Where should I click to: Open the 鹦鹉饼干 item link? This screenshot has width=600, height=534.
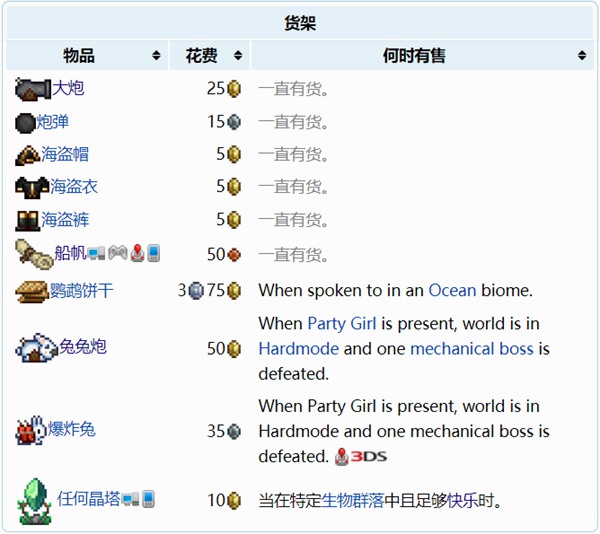(82, 291)
